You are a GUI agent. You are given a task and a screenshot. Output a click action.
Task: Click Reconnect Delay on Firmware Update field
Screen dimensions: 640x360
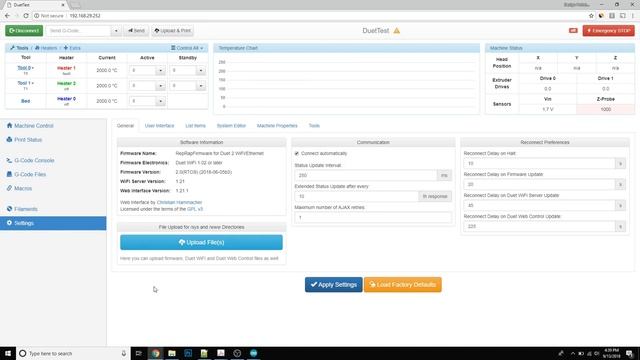[x=539, y=184]
